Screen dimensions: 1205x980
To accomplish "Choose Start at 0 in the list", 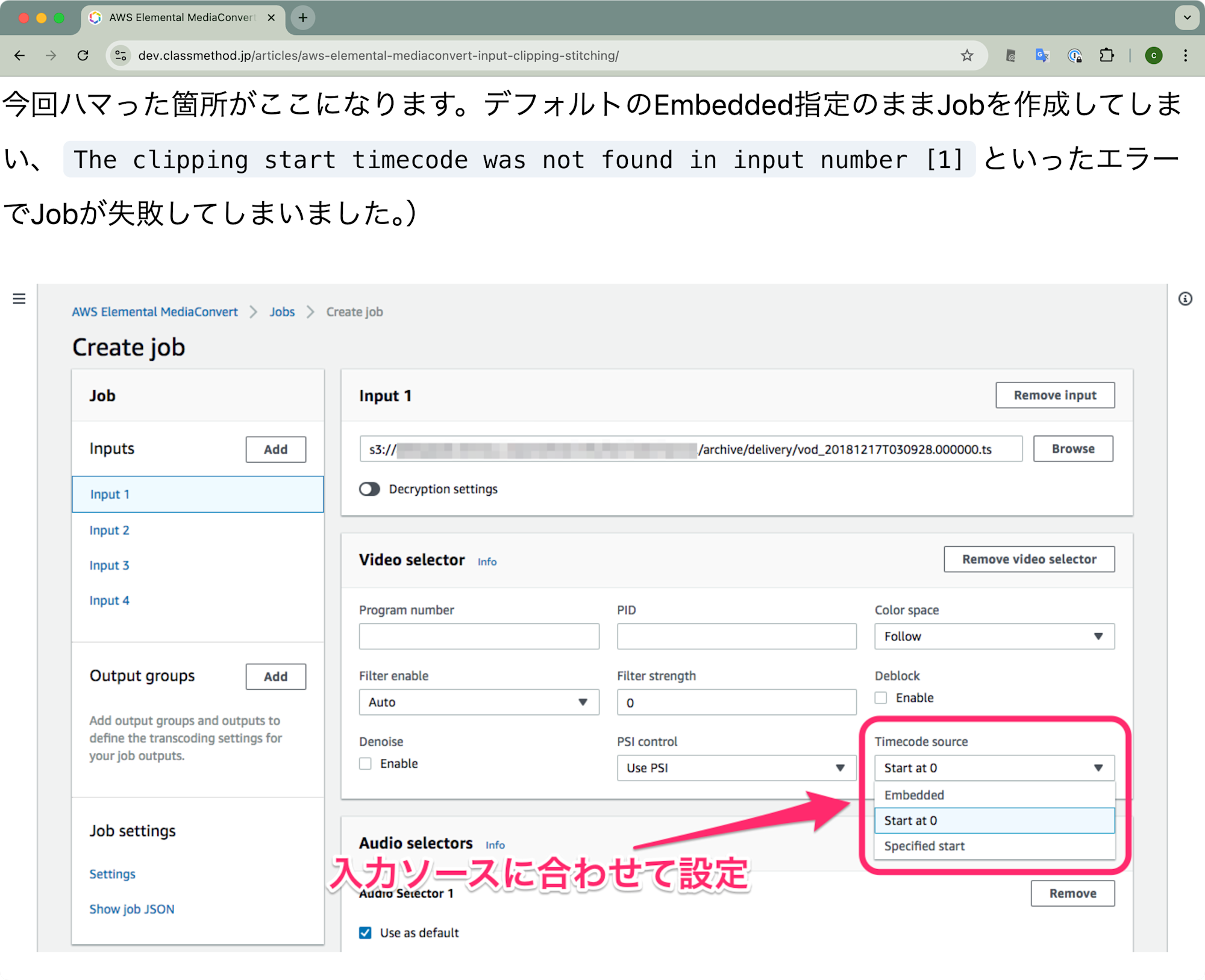I will coord(994,820).
